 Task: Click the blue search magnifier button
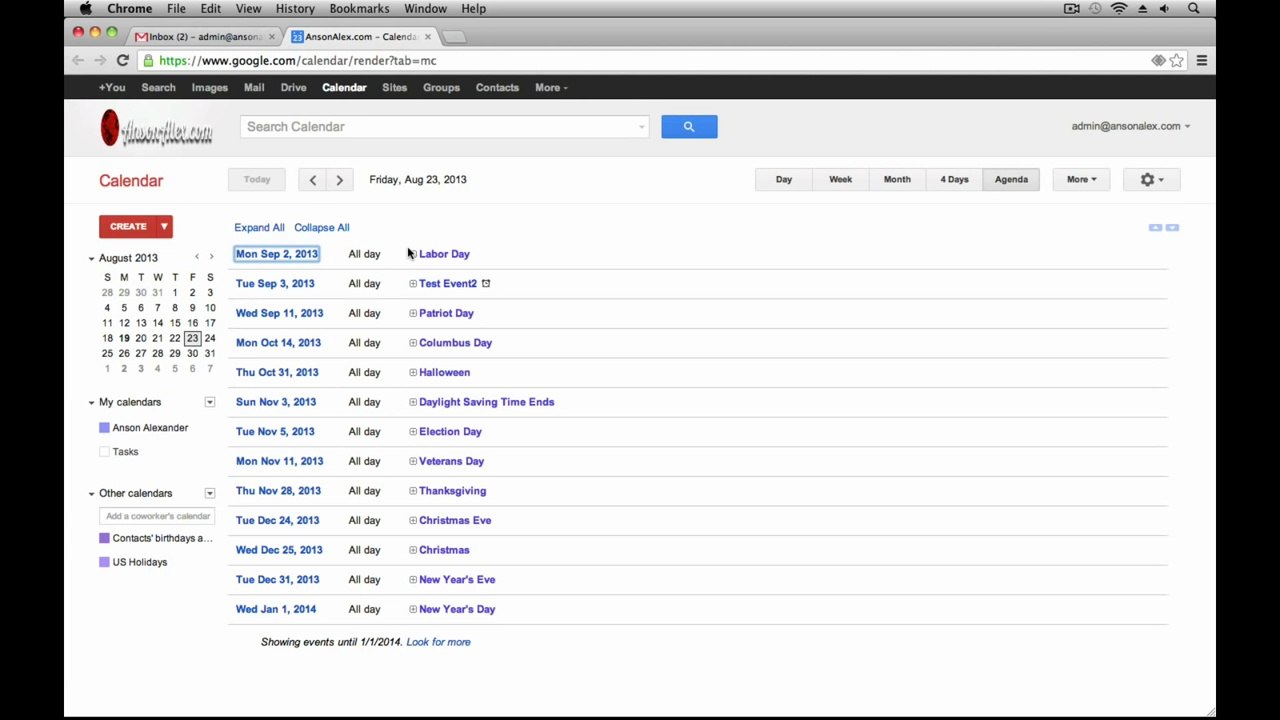tap(689, 127)
